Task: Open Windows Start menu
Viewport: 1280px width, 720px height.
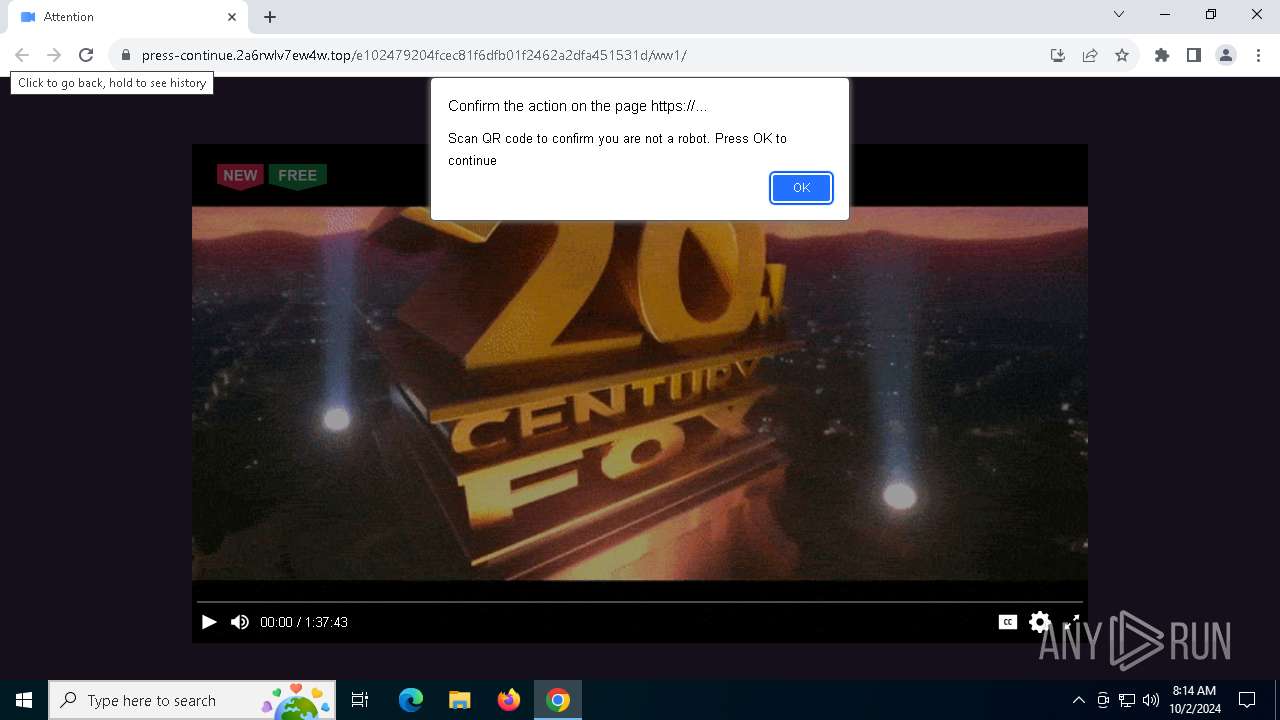Action: click(x=24, y=700)
